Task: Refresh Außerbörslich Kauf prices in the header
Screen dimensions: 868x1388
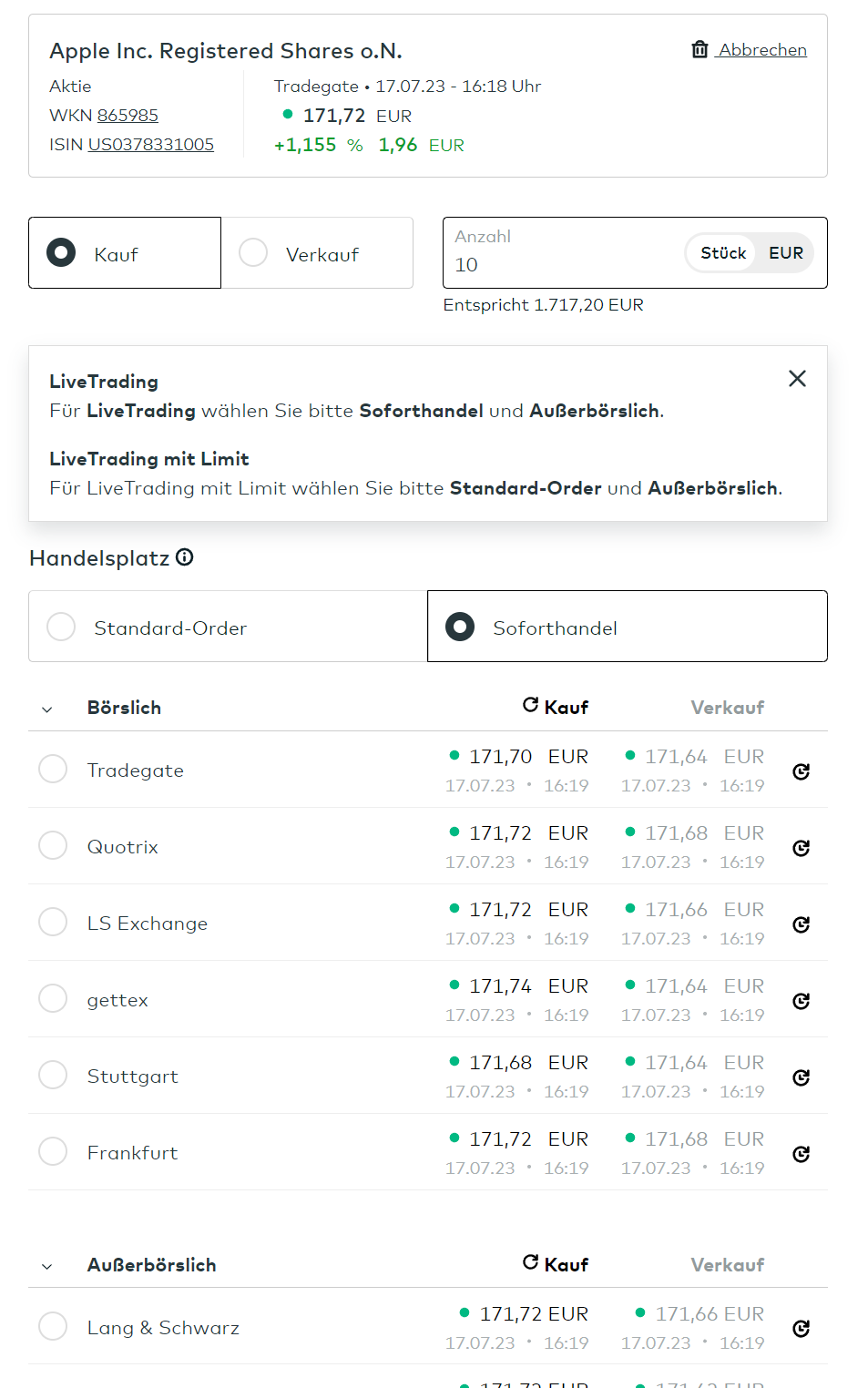Action: click(x=530, y=1262)
